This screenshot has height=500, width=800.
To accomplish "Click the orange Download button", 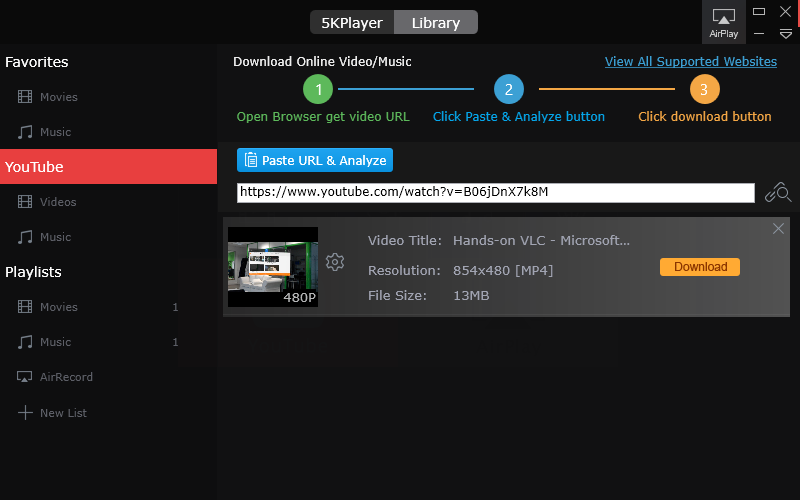I will pyautogui.click(x=700, y=267).
